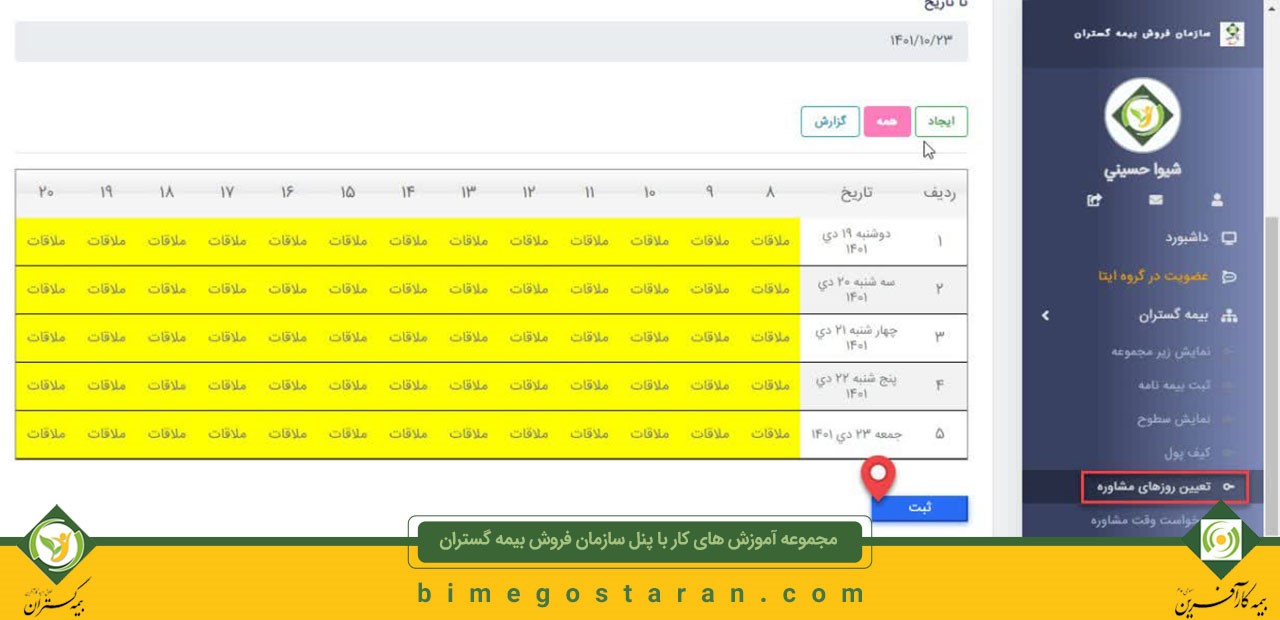Screen dimensions: 1280x620
Task: Click the hour 13 ملاقات cell for پنج شنبه ۲۲ دی
Action: pyautogui.click(x=468, y=385)
